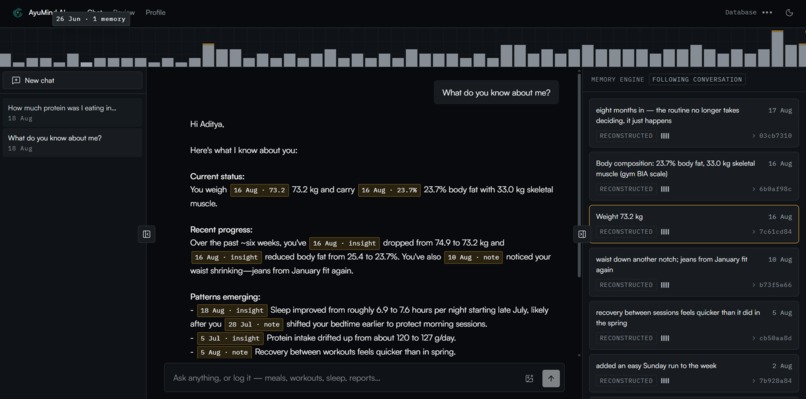Select the 'added an easy Sunday run' card
The width and height of the screenshot is (806, 399).
(693, 373)
